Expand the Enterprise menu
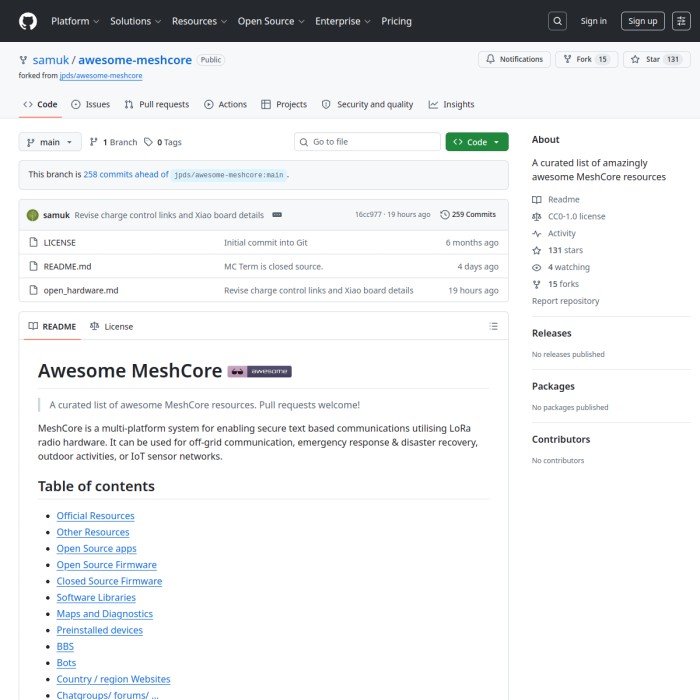 pyautogui.click(x=342, y=21)
